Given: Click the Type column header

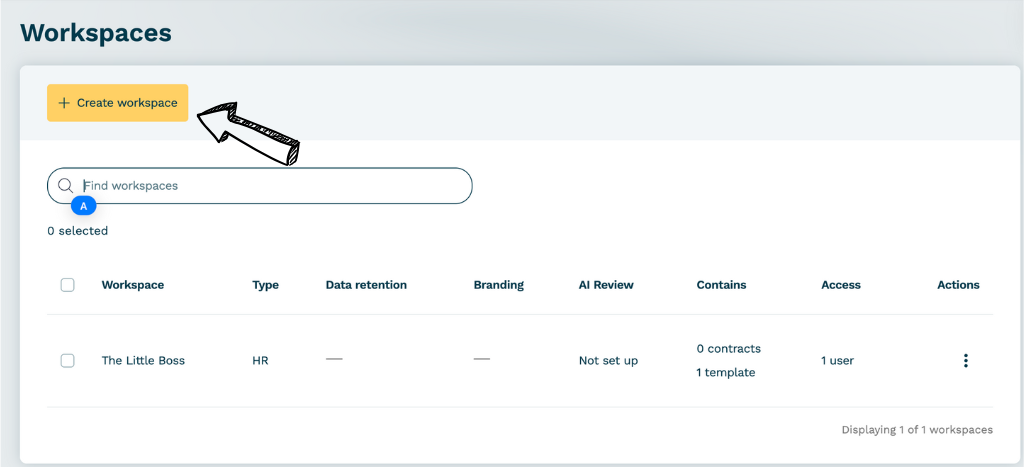Looking at the screenshot, I should tap(265, 285).
